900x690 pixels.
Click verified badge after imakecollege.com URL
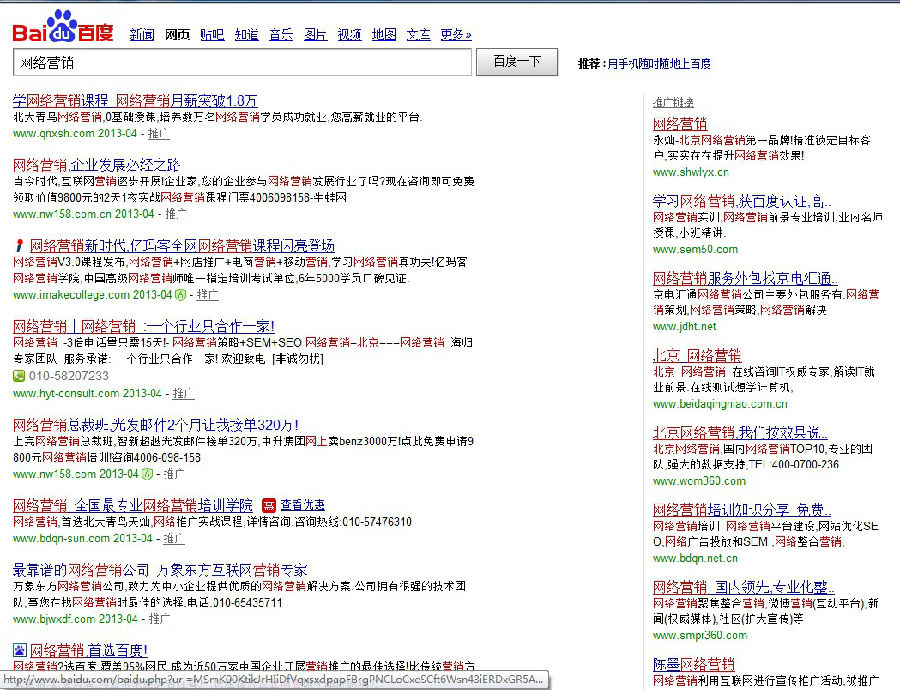point(180,294)
